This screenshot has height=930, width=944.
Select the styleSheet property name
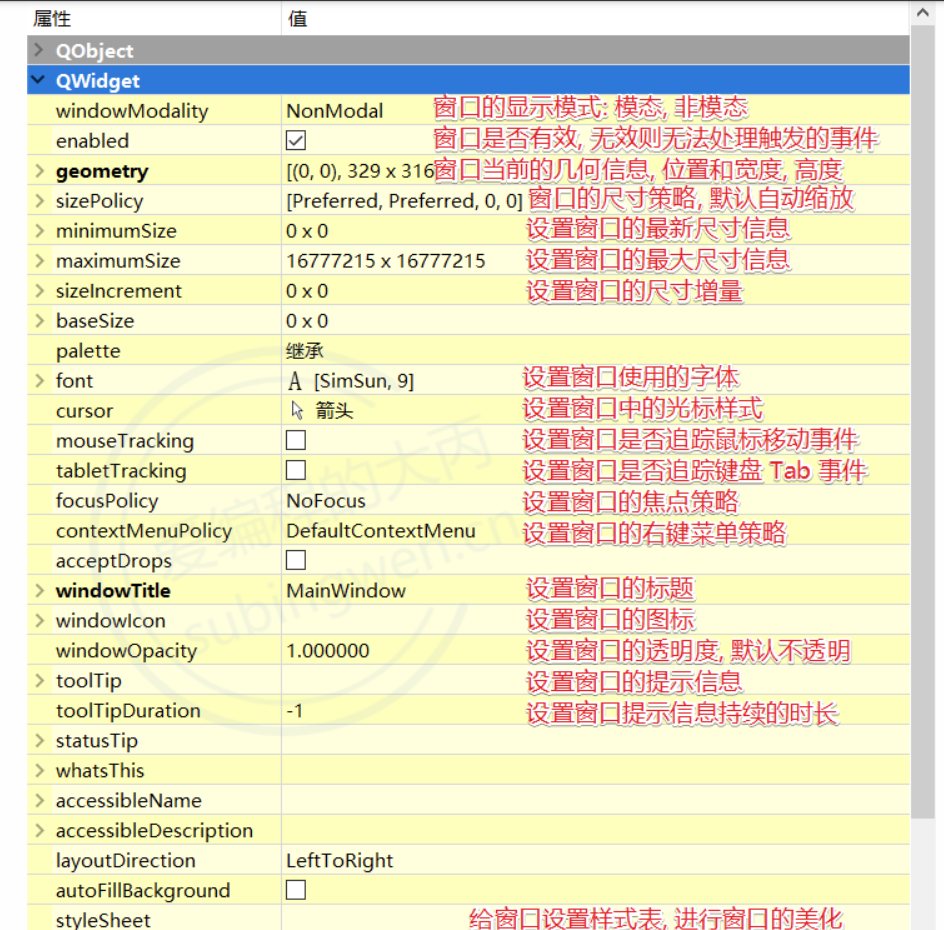click(x=103, y=920)
